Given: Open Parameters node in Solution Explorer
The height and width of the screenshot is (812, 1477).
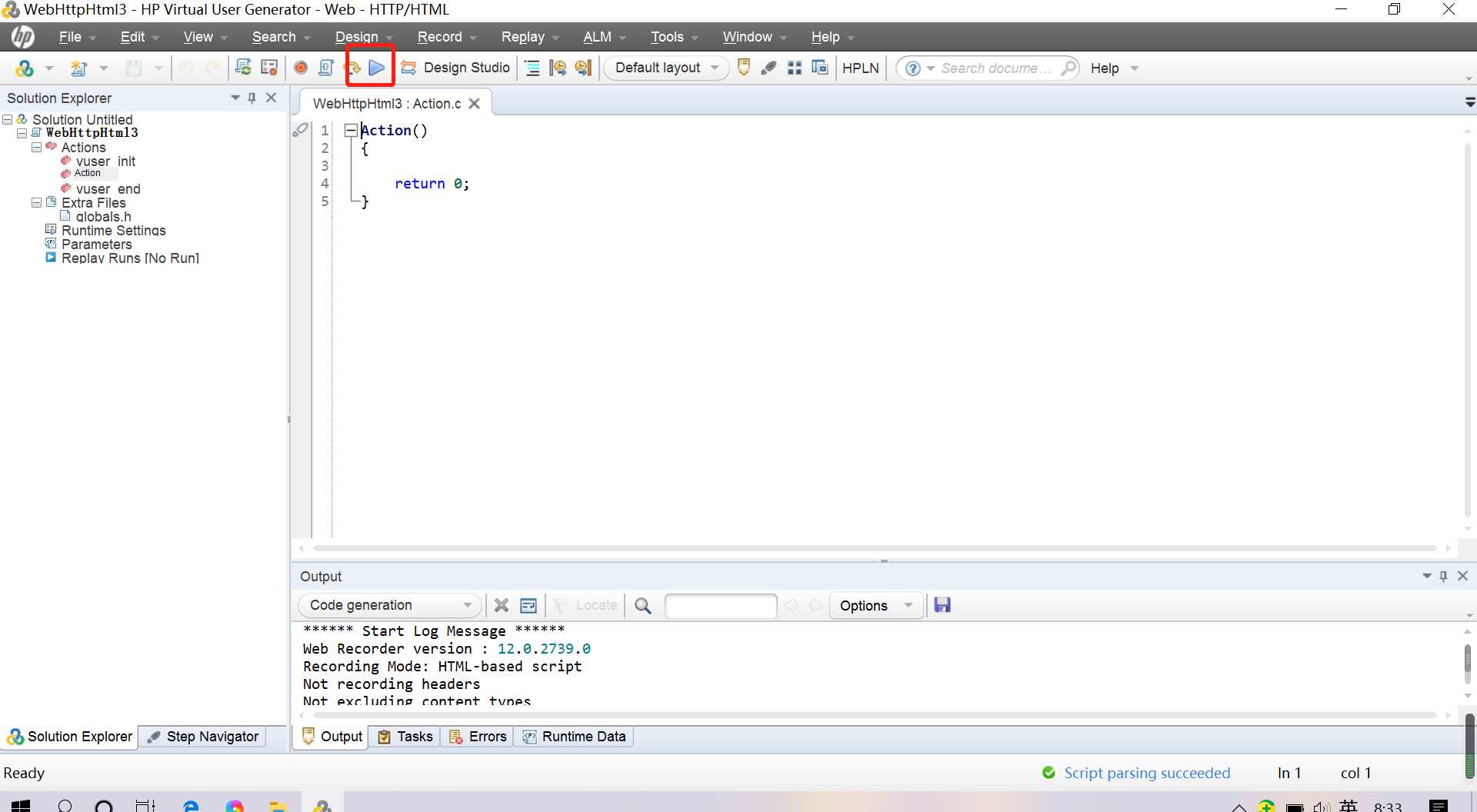Looking at the screenshot, I should (x=96, y=245).
